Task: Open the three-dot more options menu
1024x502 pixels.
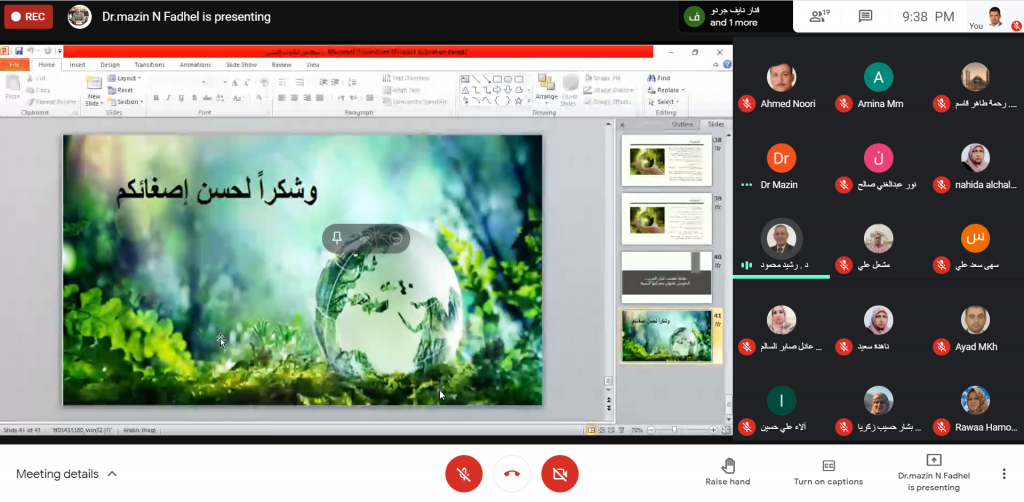Action: click(x=1004, y=473)
